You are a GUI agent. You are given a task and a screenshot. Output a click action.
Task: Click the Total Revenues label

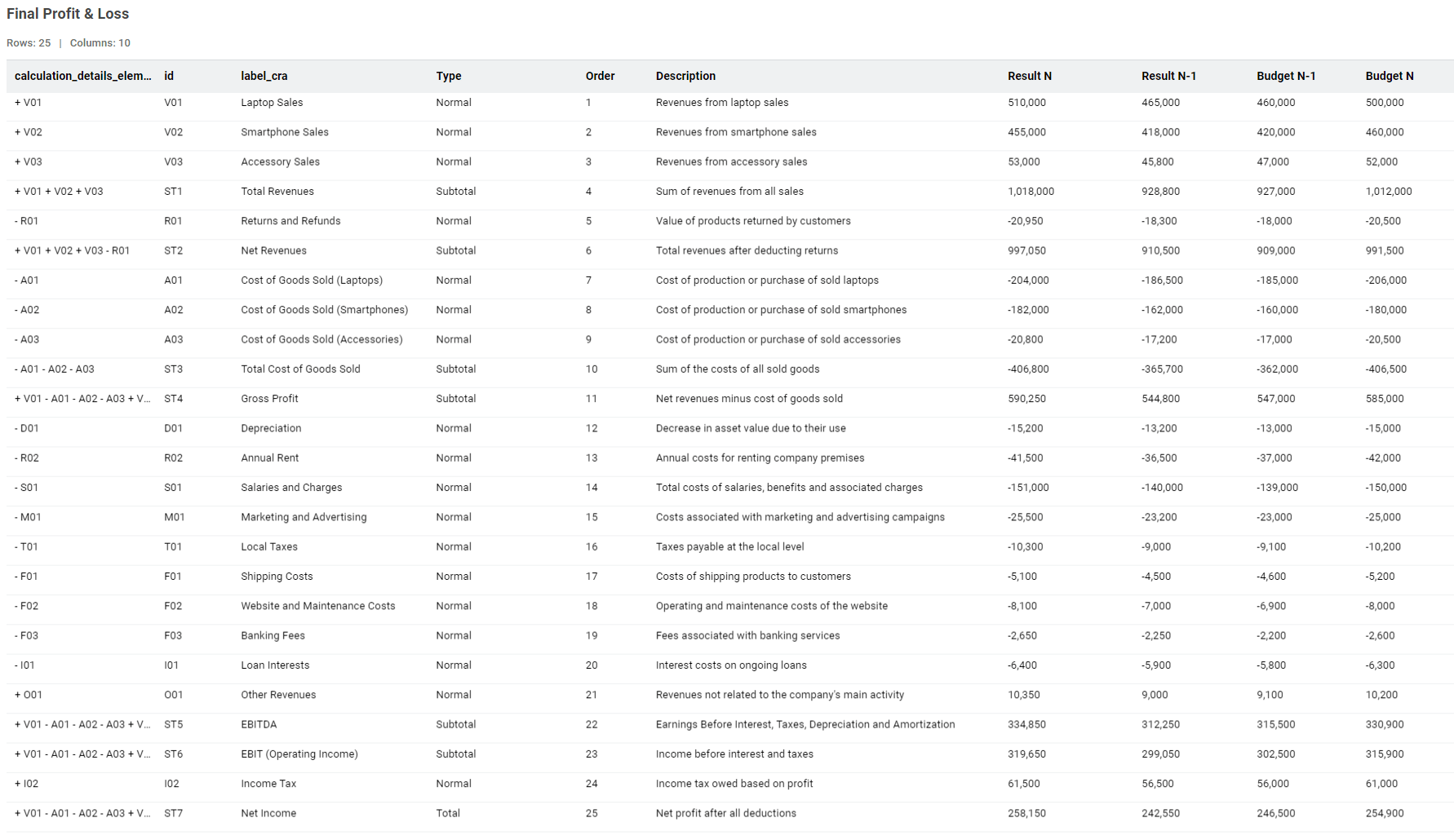[x=277, y=192]
